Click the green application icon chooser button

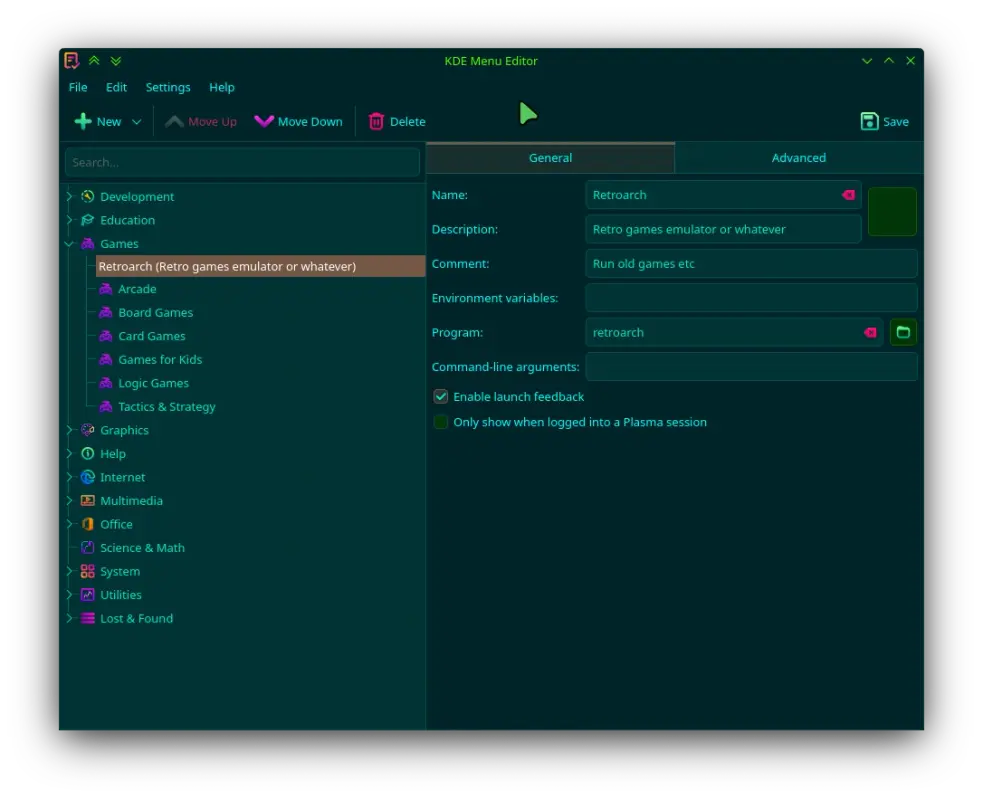(892, 211)
